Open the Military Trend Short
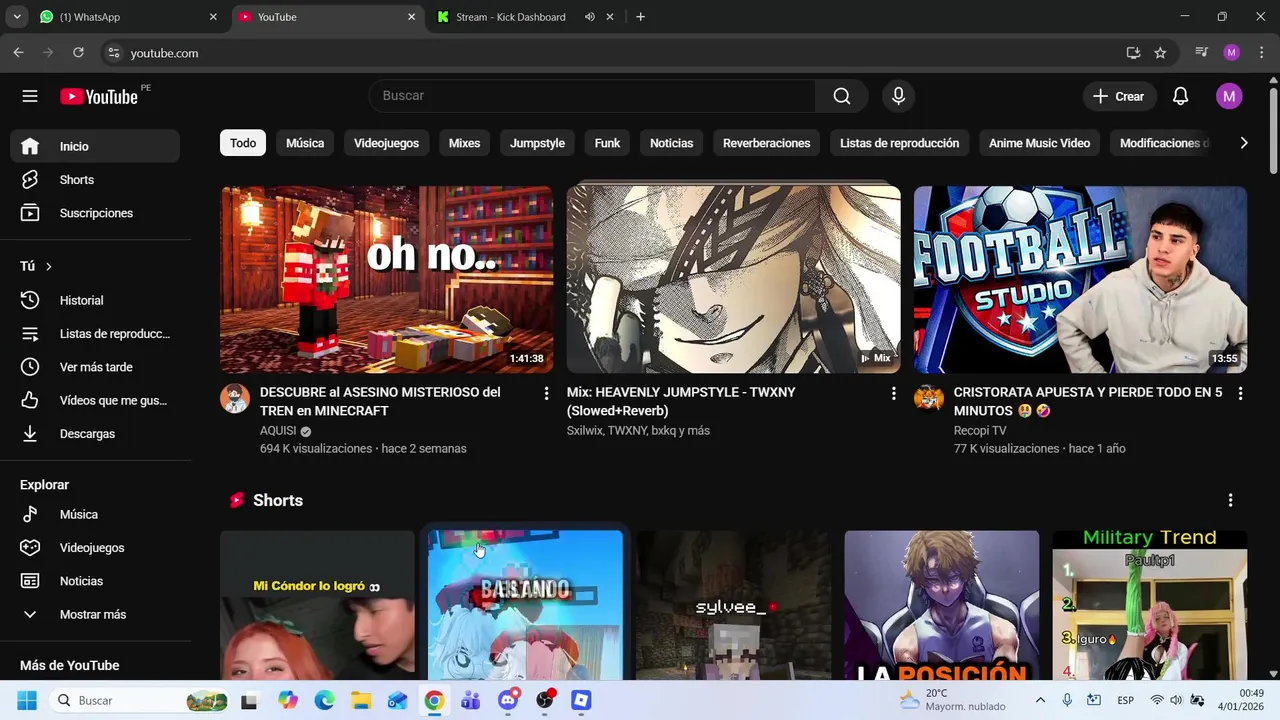 pos(1150,605)
